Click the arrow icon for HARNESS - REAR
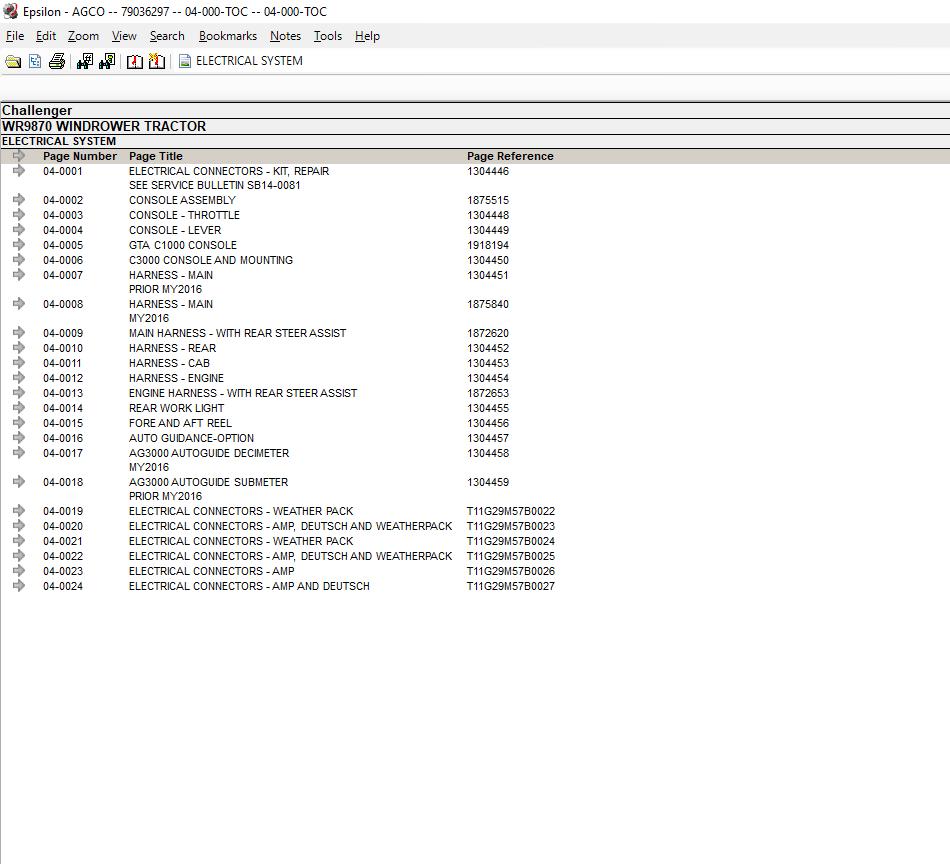Viewport: 950px width, 864px height. [x=19, y=348]
